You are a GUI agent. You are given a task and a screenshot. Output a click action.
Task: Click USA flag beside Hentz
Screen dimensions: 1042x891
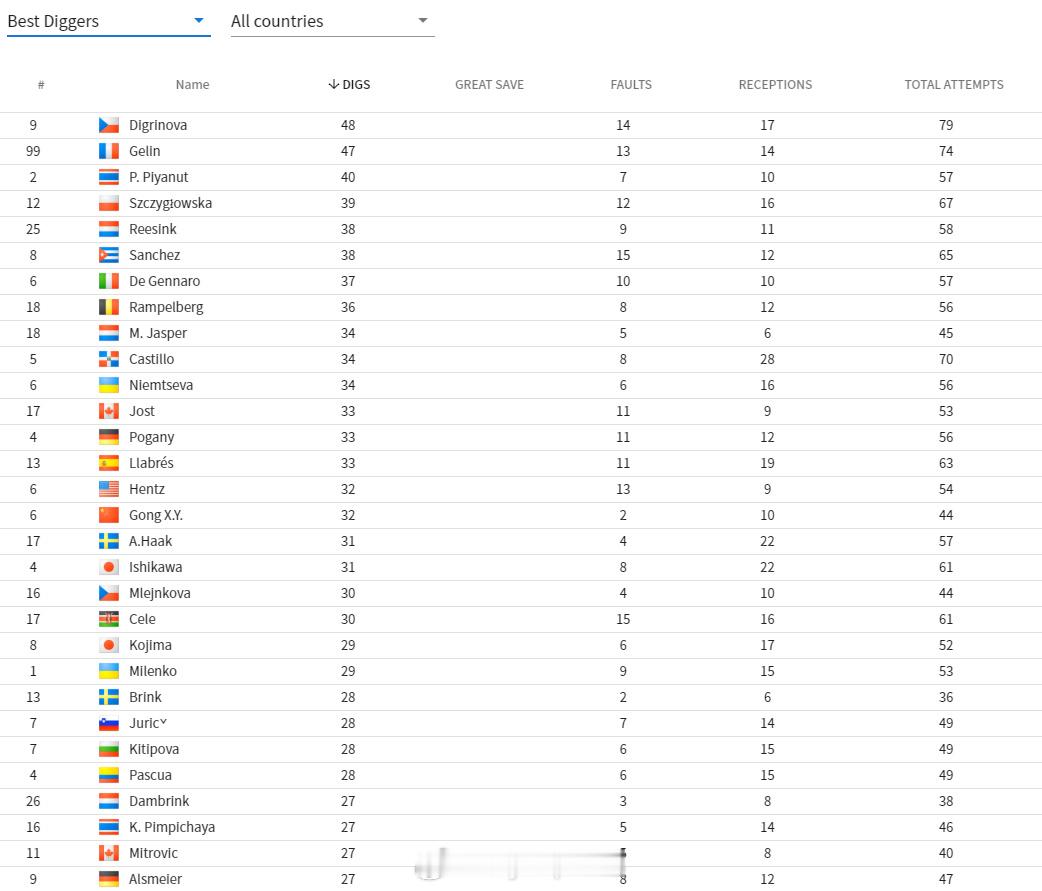pyautogui.click(x=109, y=489)
